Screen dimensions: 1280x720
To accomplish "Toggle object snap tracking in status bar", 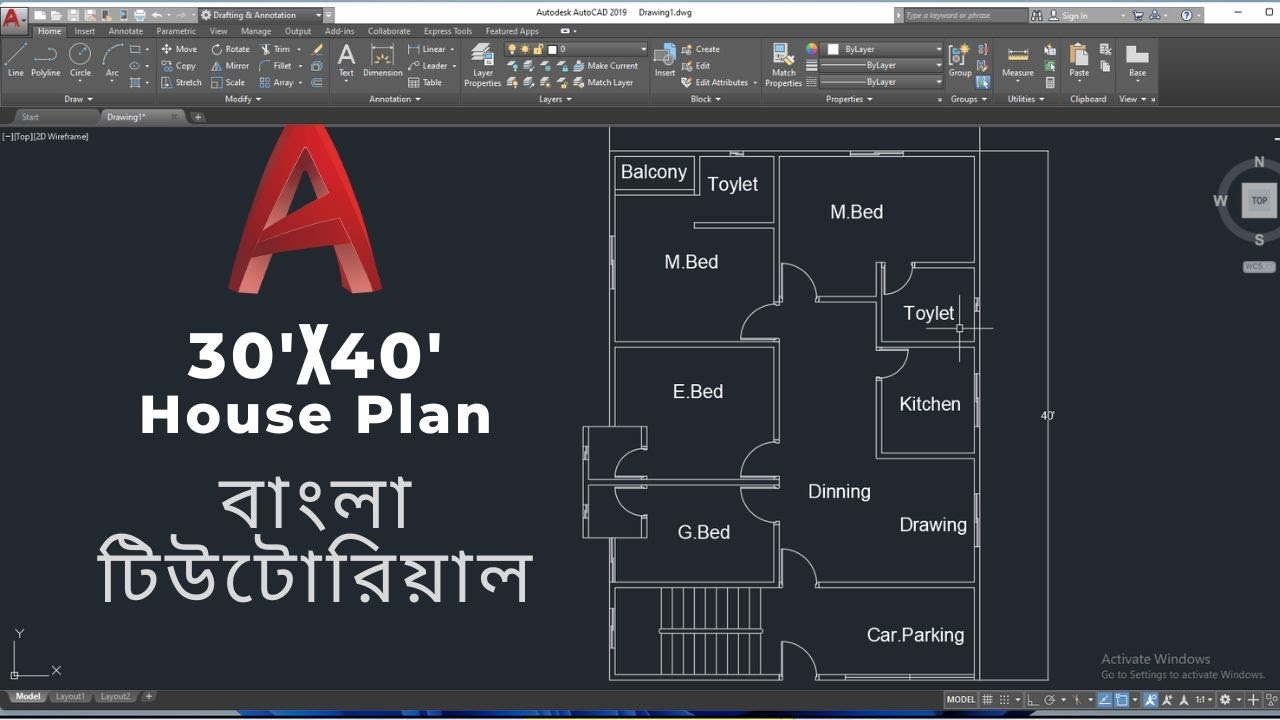I will click(x=1103, y=700).
